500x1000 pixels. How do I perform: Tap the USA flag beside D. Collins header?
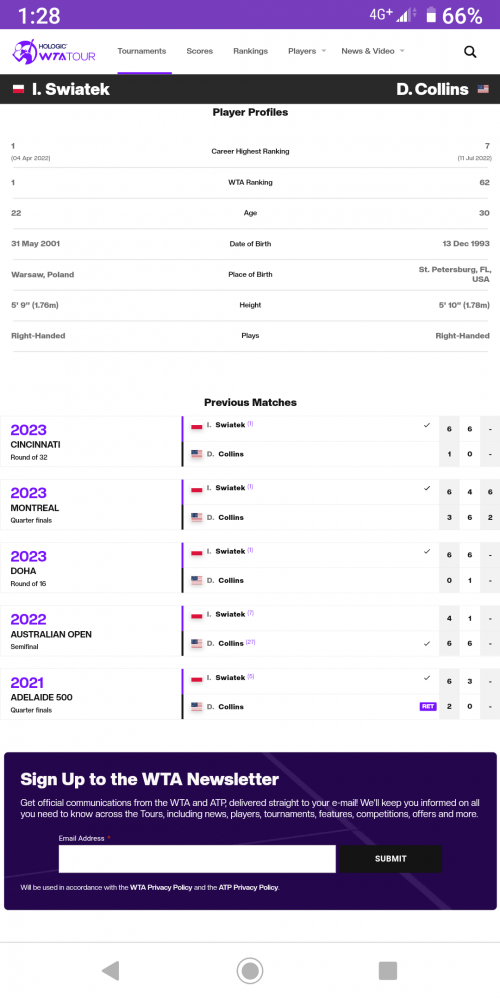[483, 89]
